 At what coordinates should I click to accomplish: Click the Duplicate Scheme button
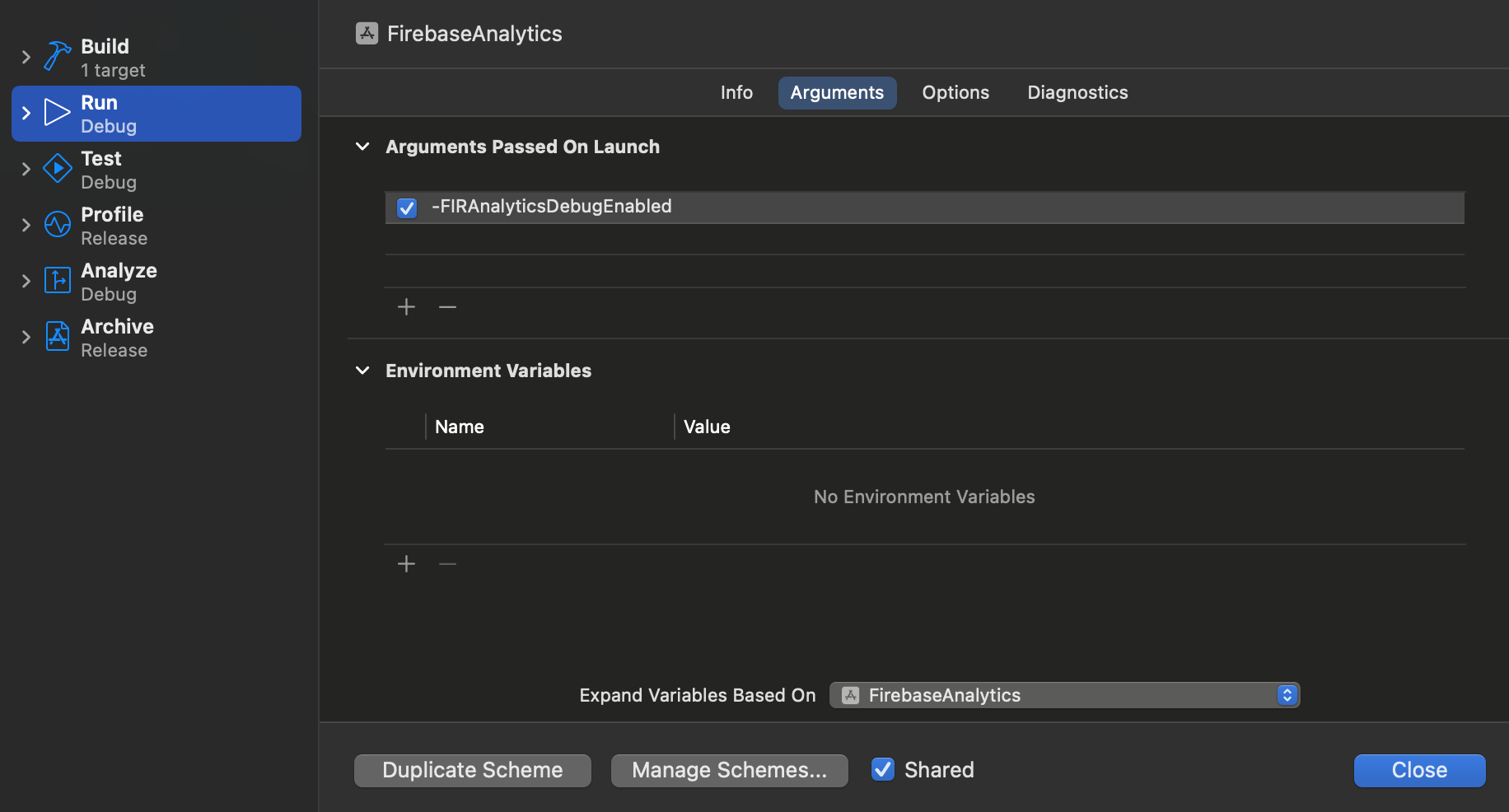471,769
